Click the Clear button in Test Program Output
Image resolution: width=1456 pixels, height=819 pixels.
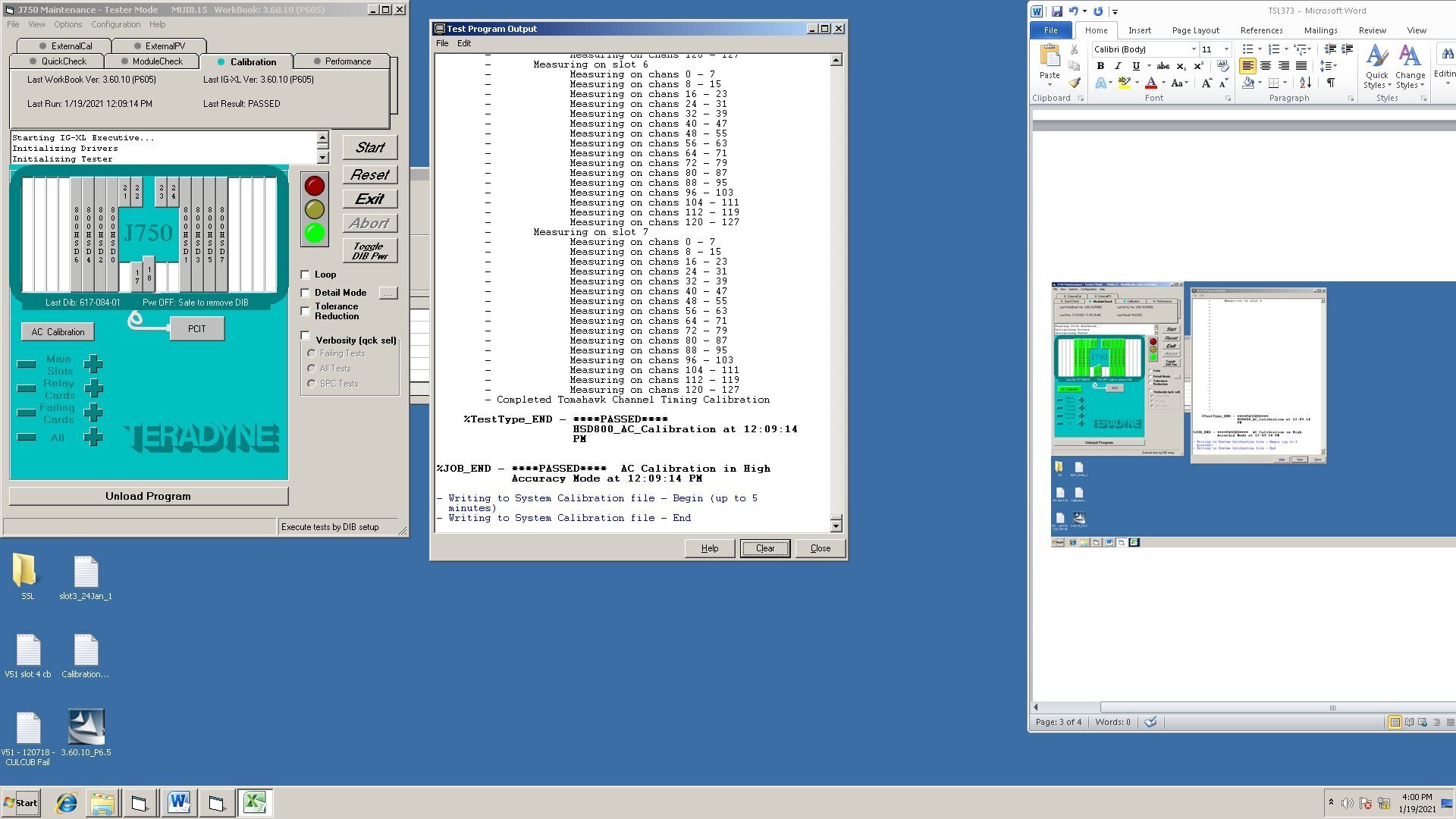point(764,547)
